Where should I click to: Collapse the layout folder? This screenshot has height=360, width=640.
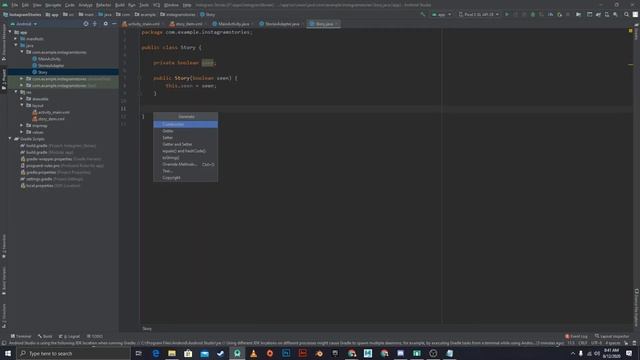tap(22, 105)
